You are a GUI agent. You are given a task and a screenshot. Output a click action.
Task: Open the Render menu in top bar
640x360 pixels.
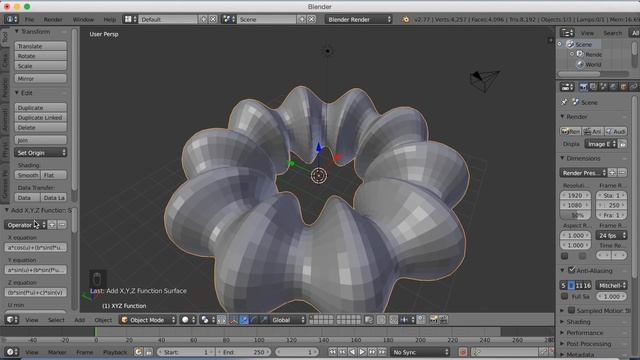click(x=53, y=19)
